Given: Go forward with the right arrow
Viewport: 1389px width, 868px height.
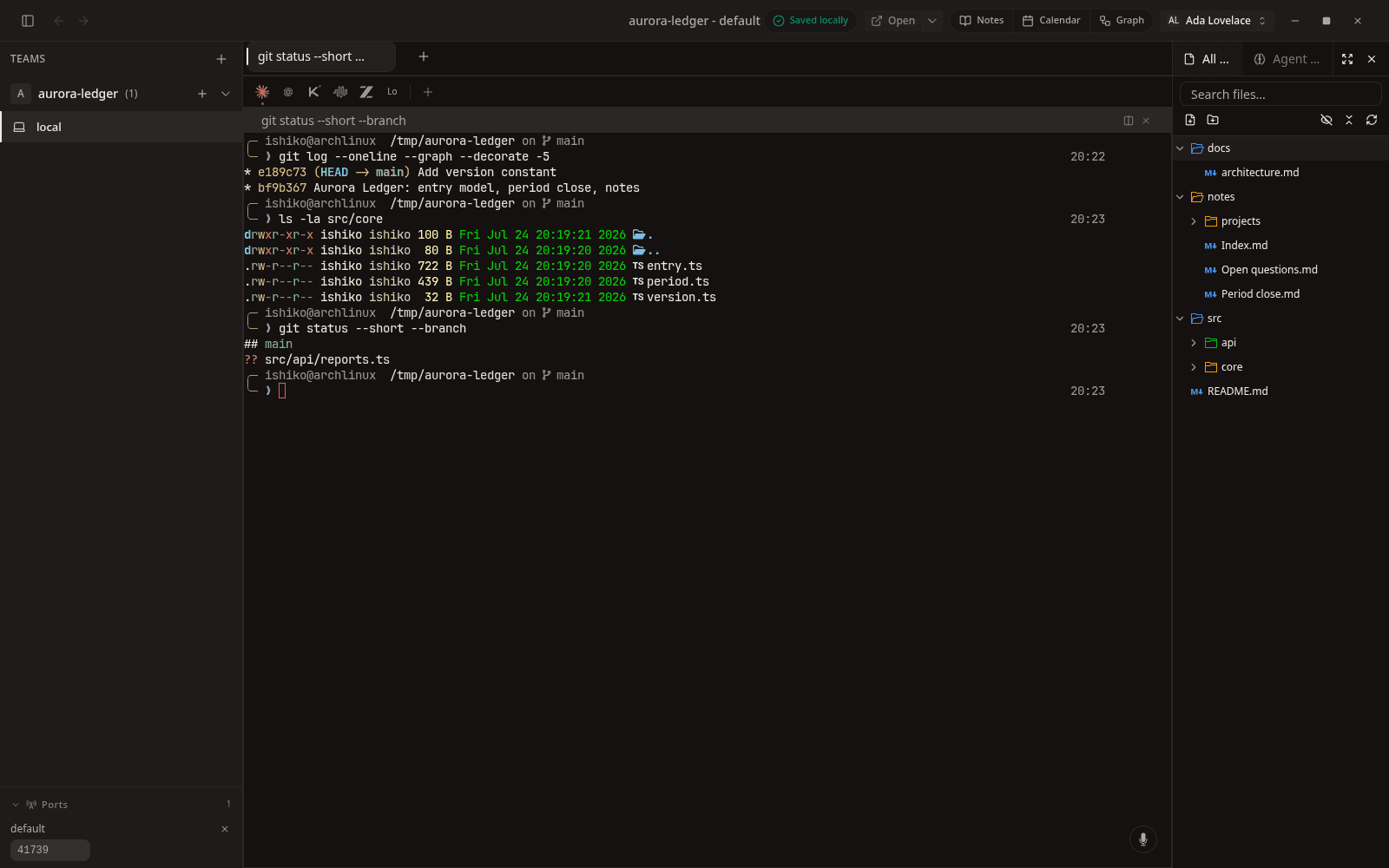Looking at the screenshot, I should point(83,21).
